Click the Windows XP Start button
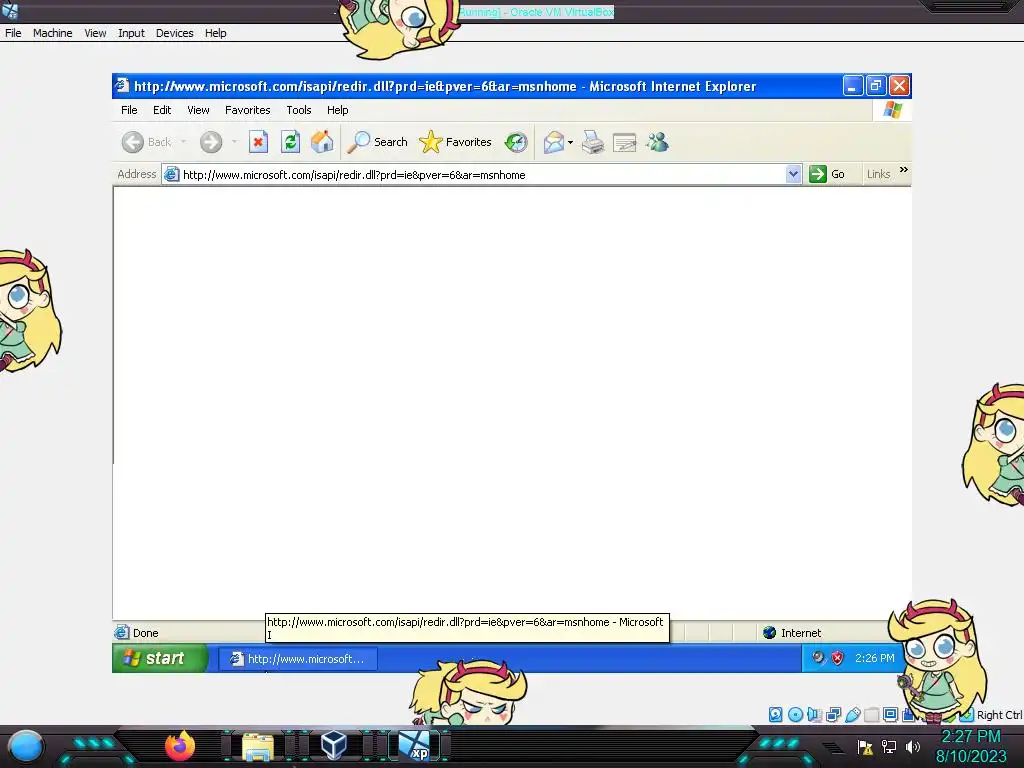The width and height of the screenshot is (1024, 768). (160, 658)
